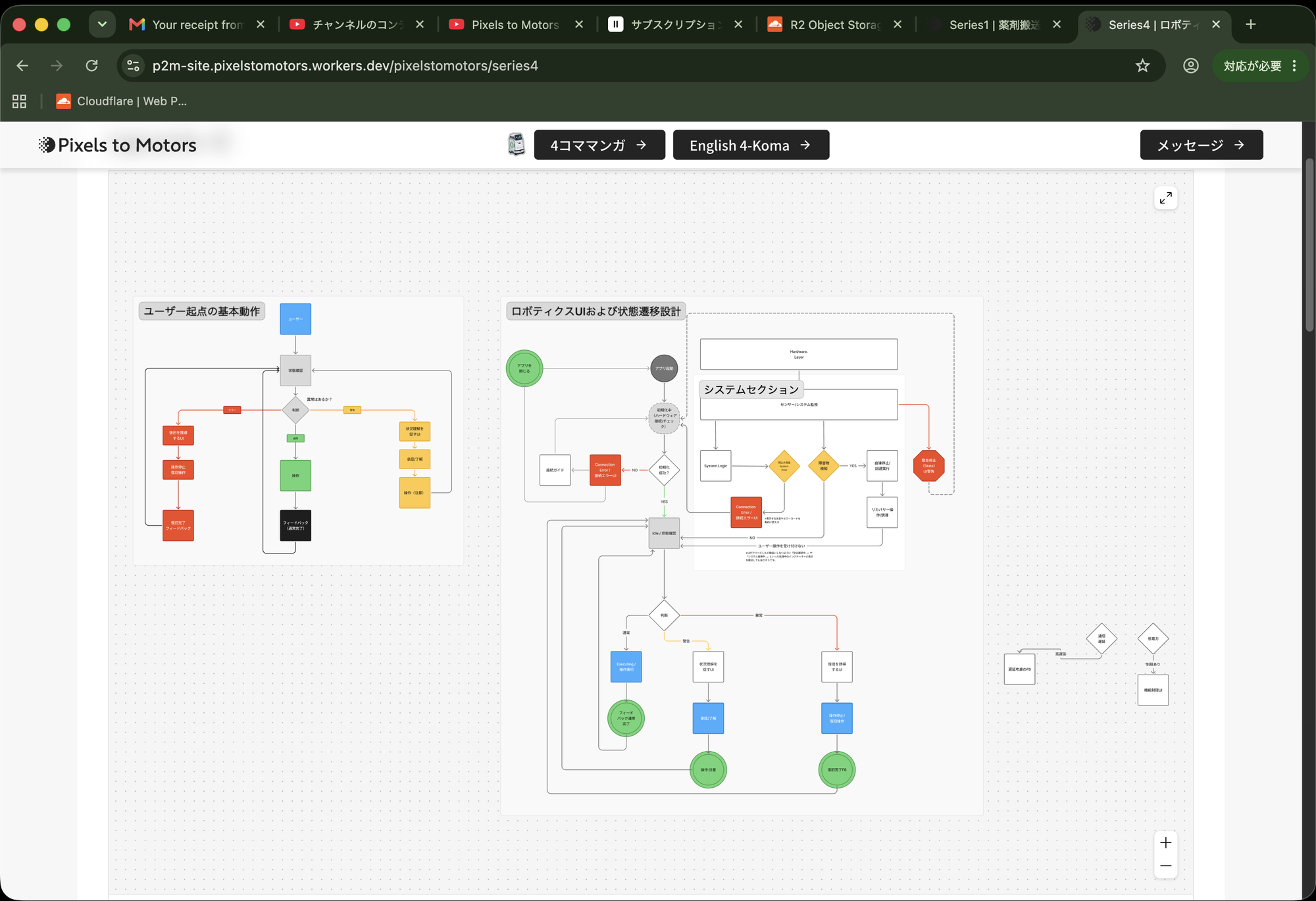Open the English 4-Koma button
1316x901 pixels.
pos(751,145)
